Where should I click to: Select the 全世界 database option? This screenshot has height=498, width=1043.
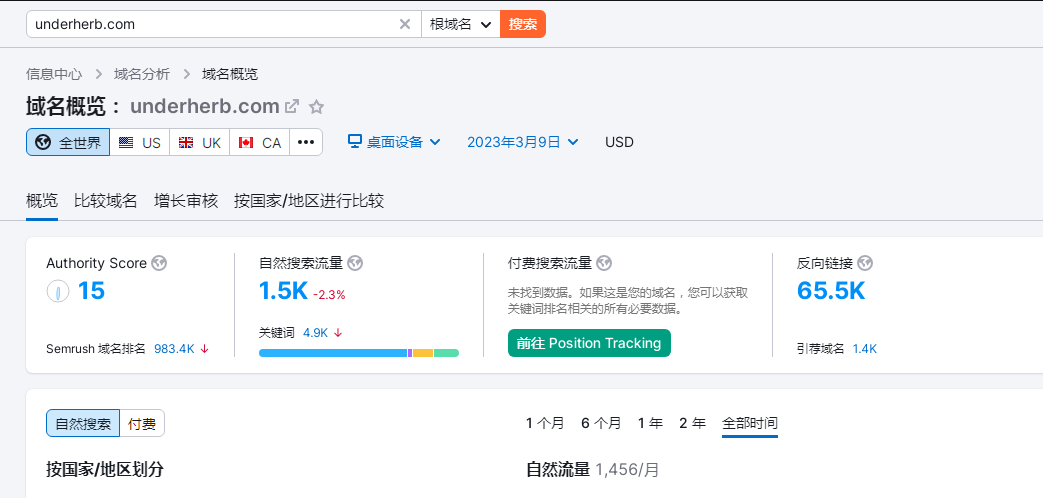(68, 142)
